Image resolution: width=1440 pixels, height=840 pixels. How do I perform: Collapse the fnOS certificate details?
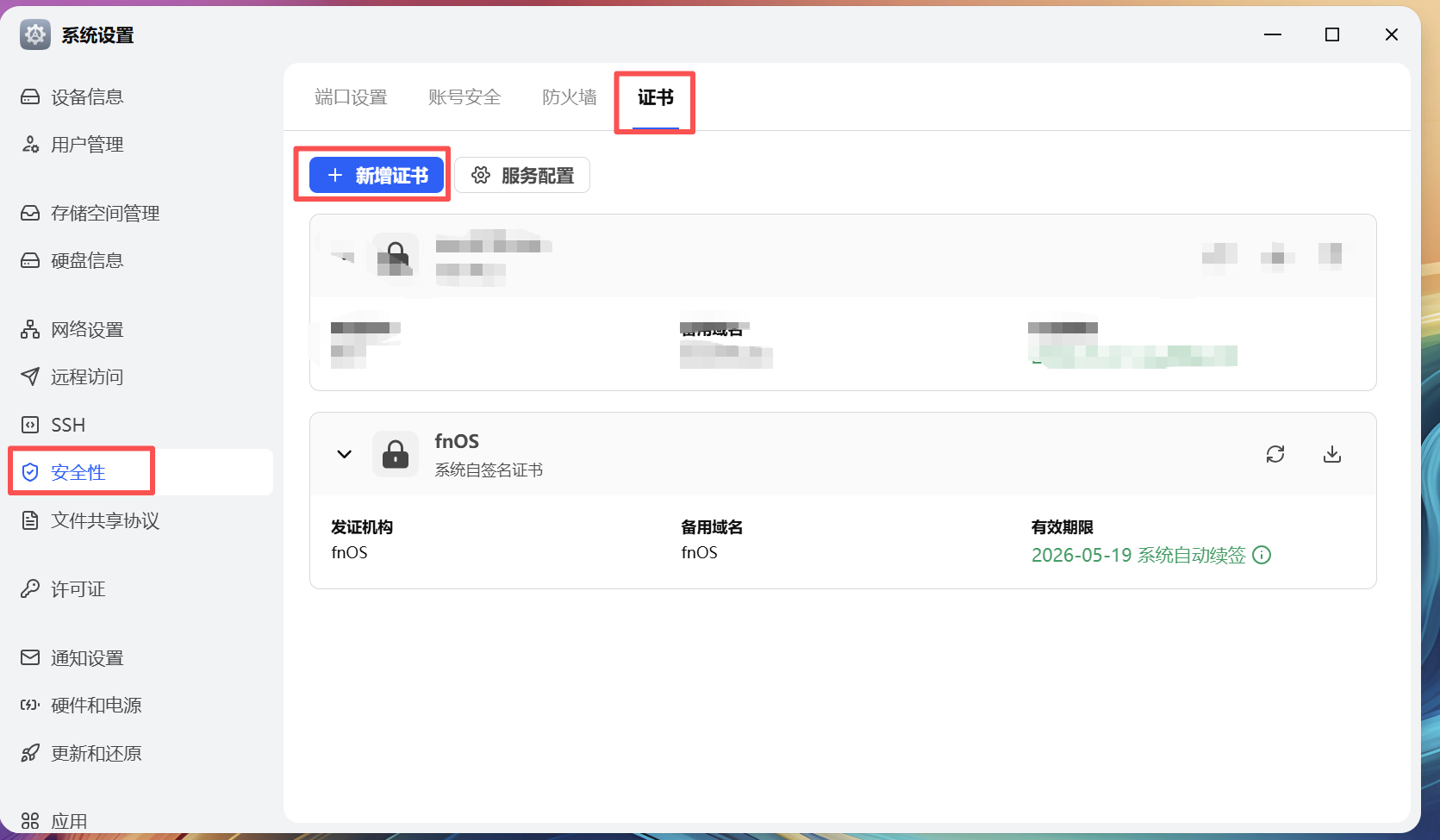coord(345,454)
